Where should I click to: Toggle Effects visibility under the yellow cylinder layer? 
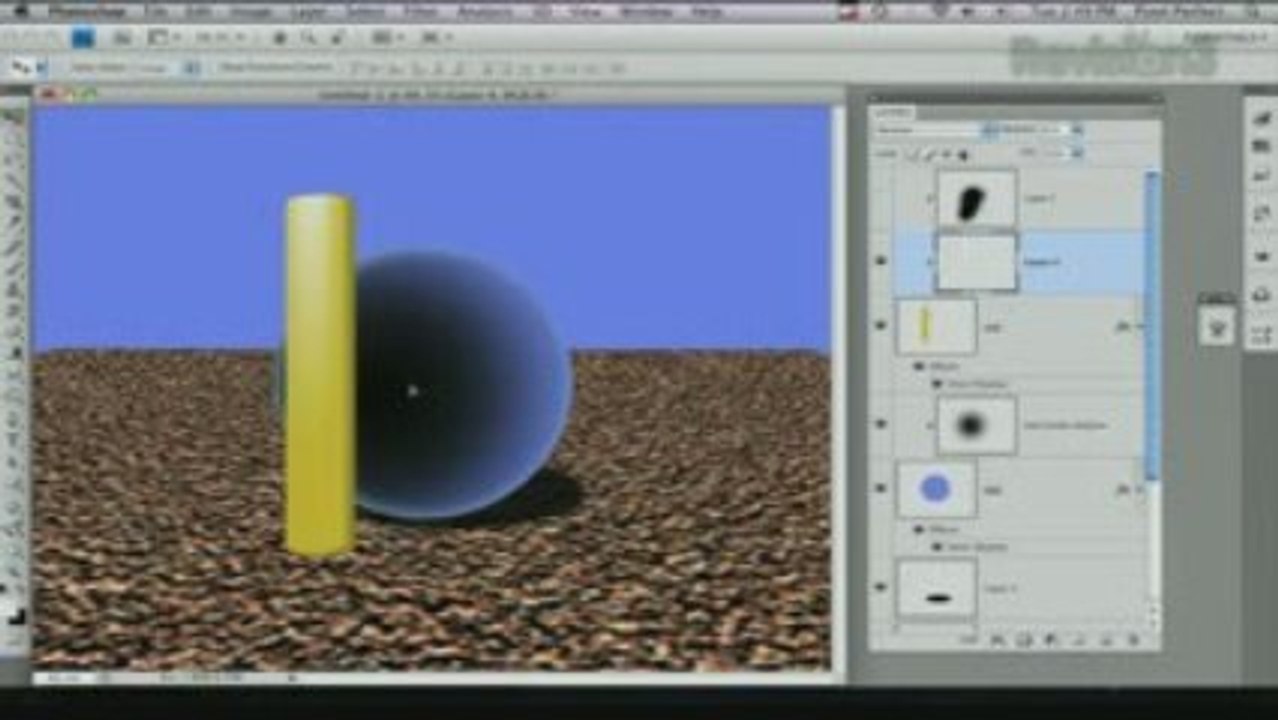920,367
